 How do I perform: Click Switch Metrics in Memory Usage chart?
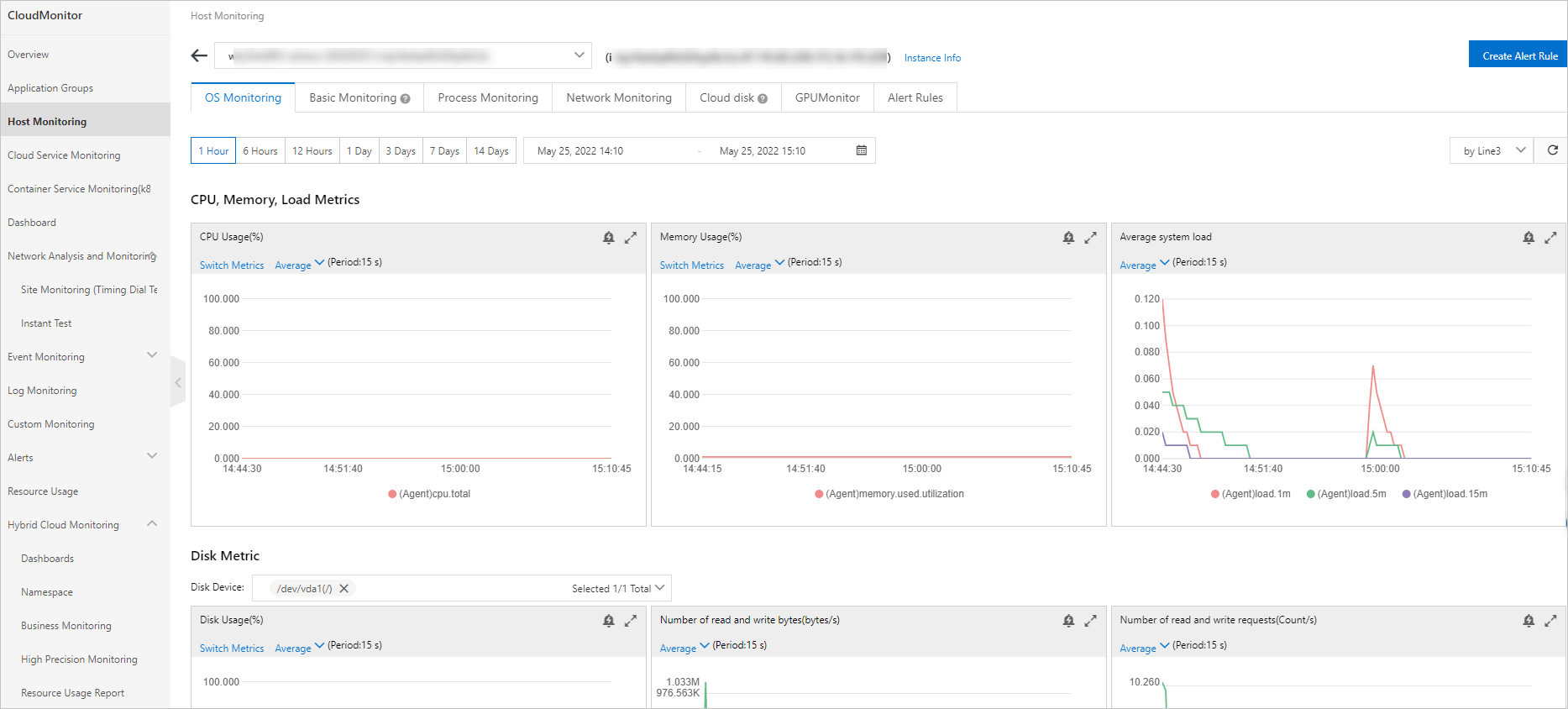pos(692,265)
